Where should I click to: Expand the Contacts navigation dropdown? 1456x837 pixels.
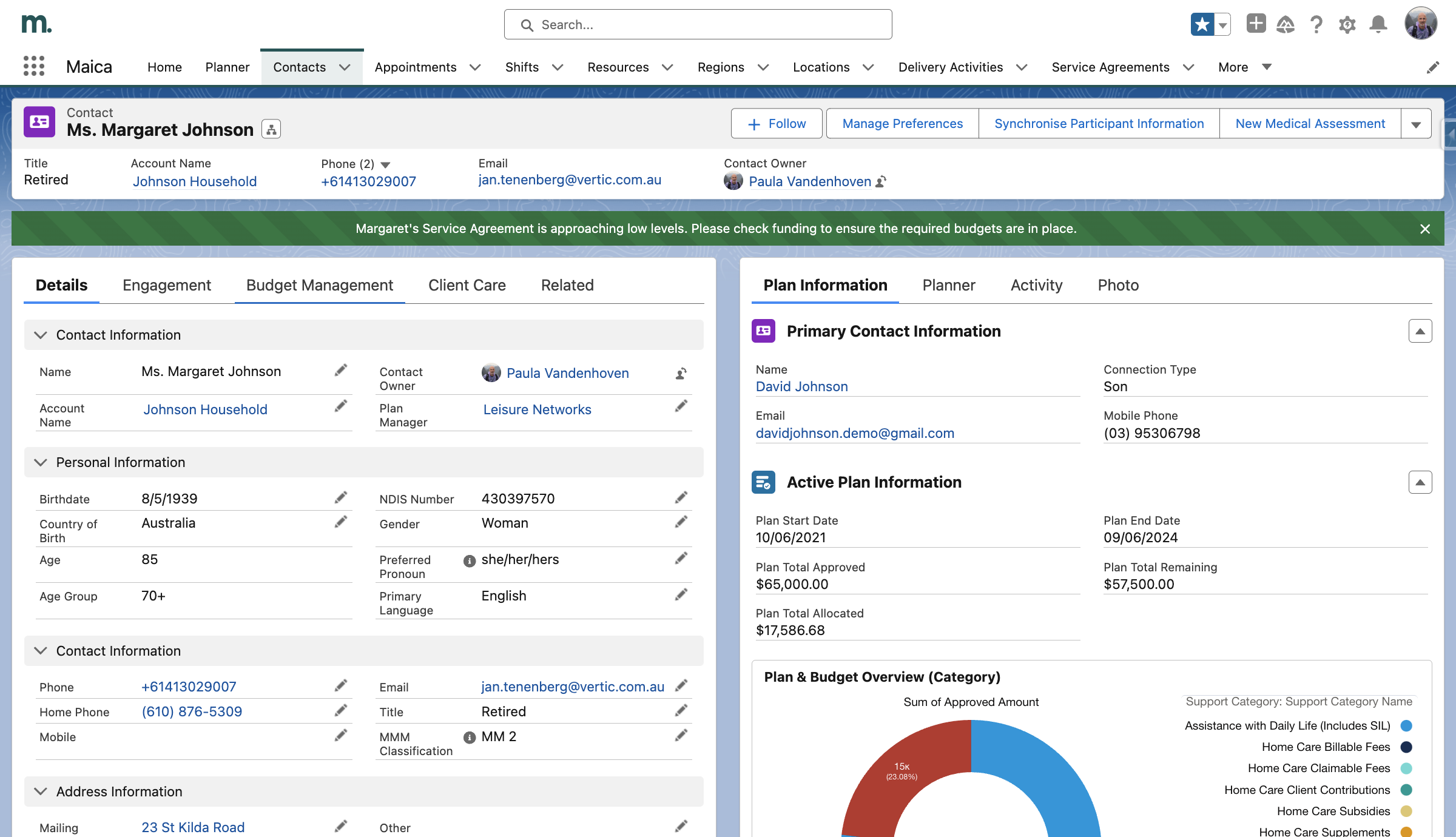pyautogui.click(x=345, y=66)
